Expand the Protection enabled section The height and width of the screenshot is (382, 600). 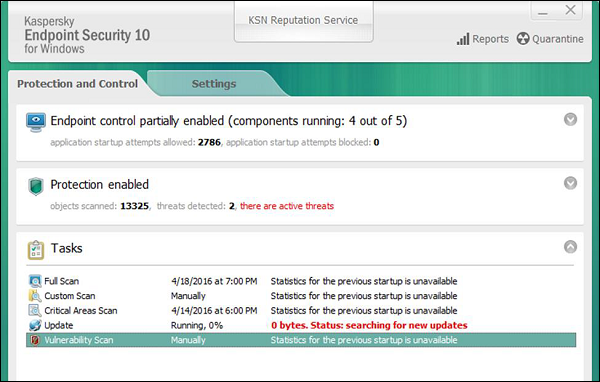tap(570, 183)
